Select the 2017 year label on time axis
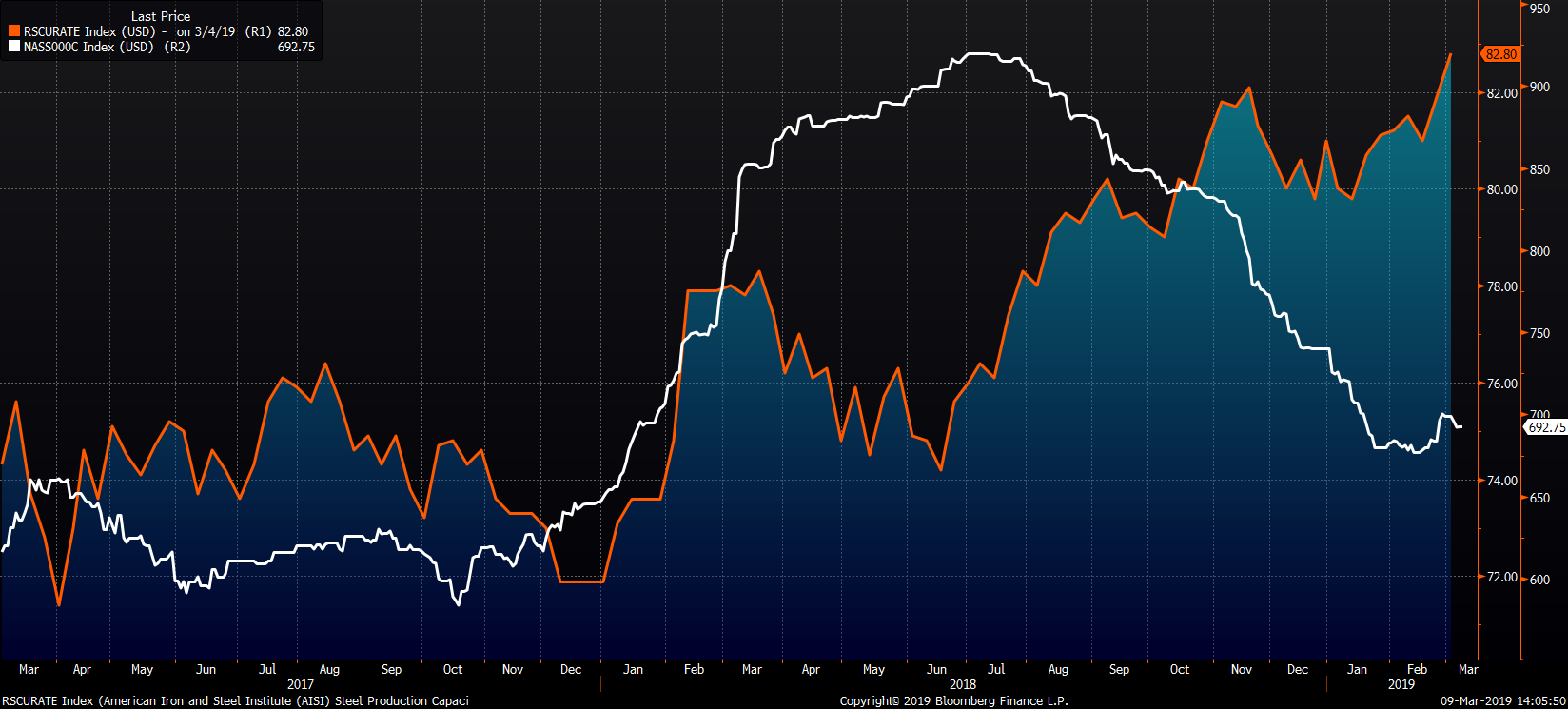This screenshot has height=709, width=1568. pos(300,684)
